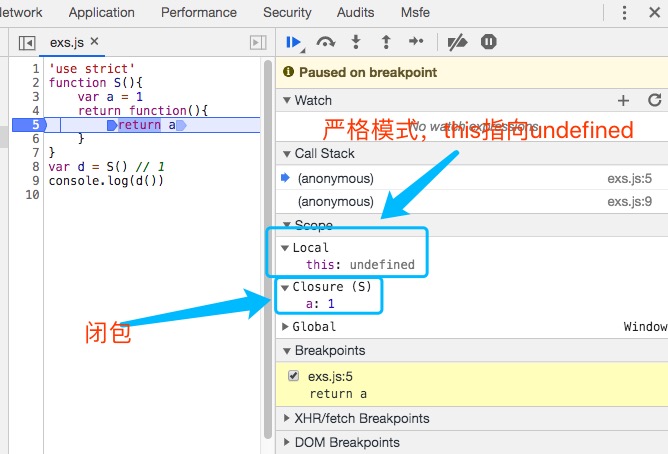Switch to the Performance tab

[x=198, y=13]
